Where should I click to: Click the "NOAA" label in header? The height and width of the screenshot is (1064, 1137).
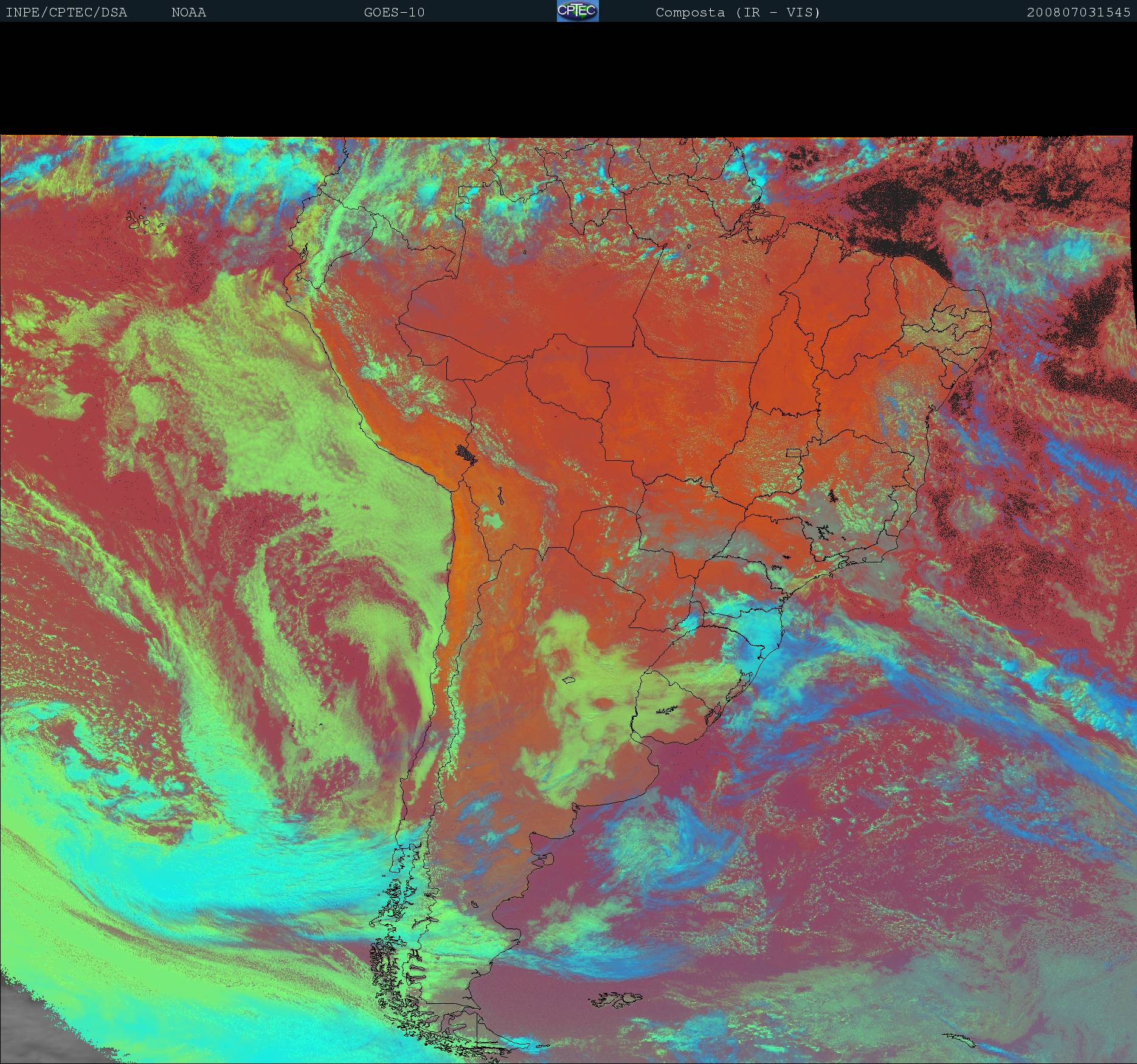point(188,12)
